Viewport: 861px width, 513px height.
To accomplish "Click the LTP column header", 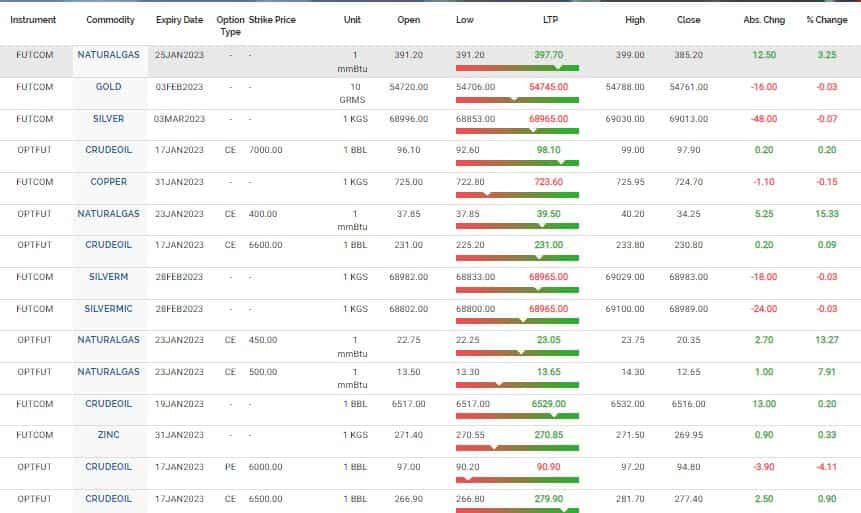I will point(548,20).
